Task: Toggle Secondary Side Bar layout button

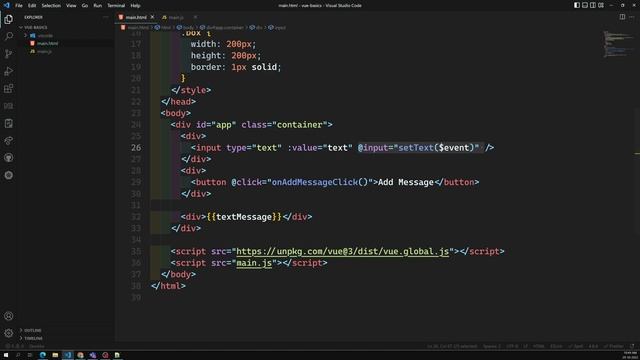Action: coord(593,5)
